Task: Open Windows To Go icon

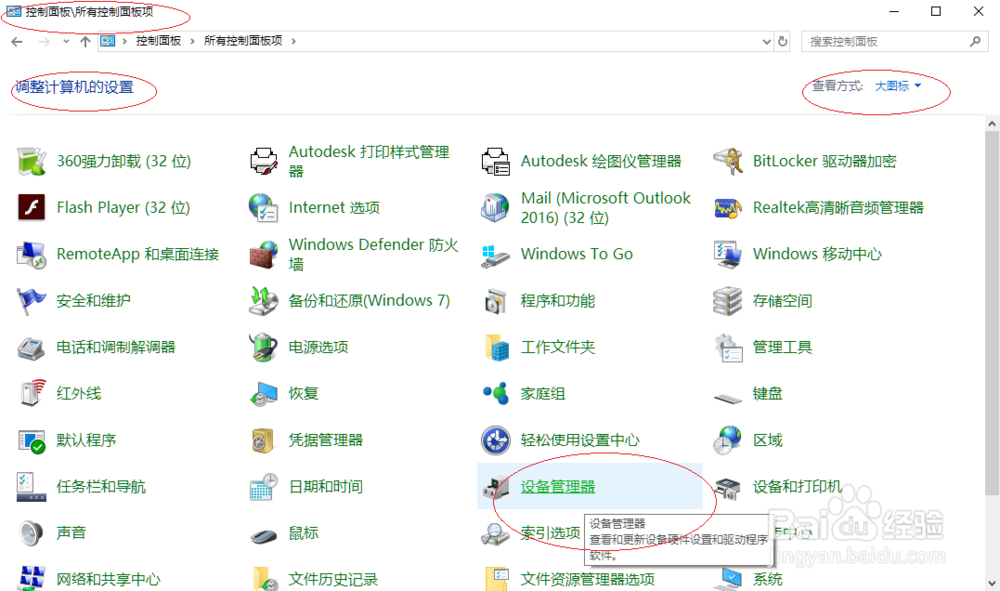Action: pyautogui.click(x=496, y=254)
